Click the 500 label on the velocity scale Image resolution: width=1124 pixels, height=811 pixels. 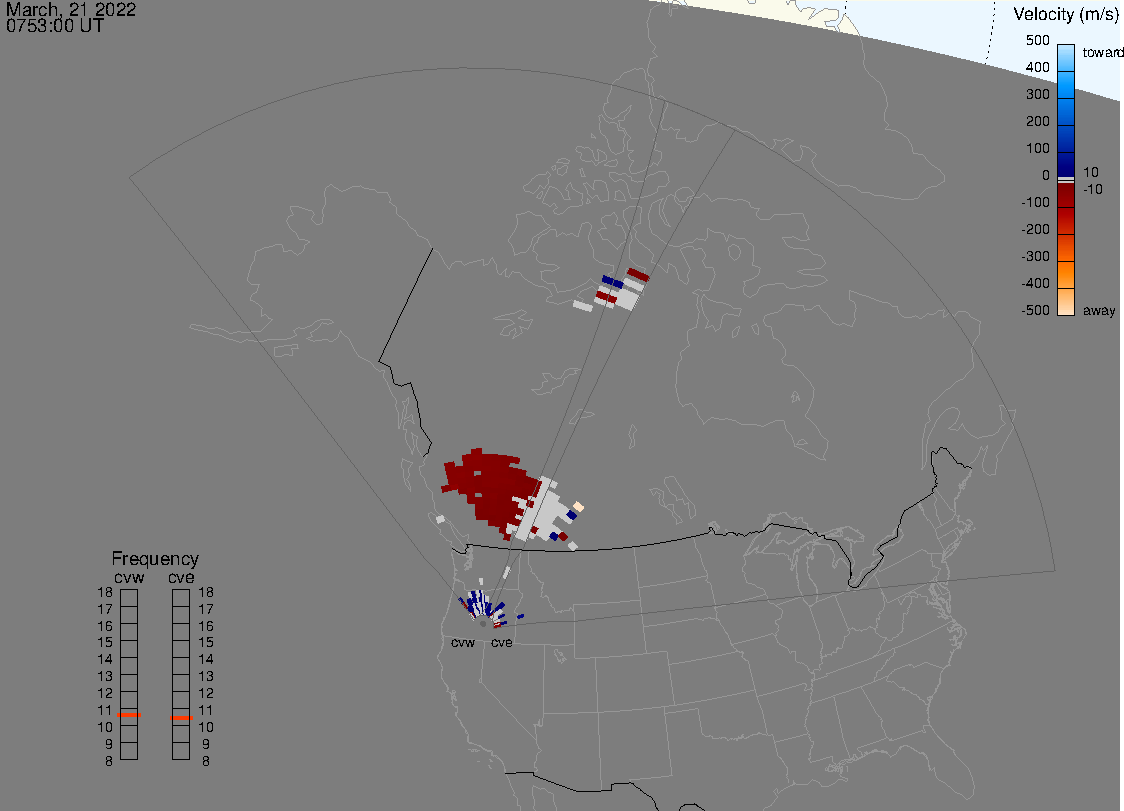click(x=1037, y=40)
